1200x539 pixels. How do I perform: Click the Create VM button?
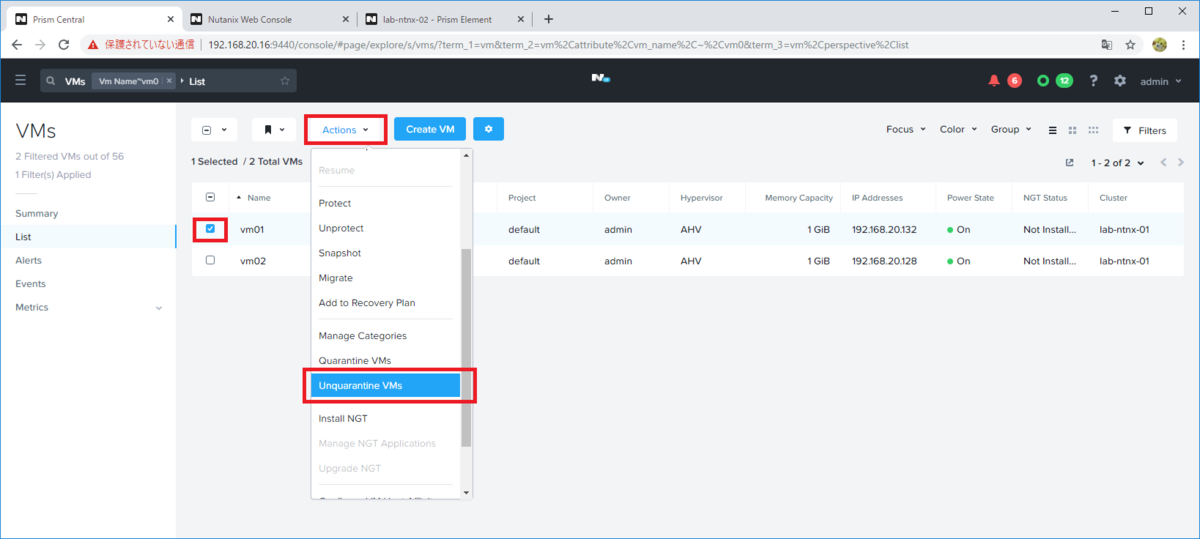(x=430, y=129)
